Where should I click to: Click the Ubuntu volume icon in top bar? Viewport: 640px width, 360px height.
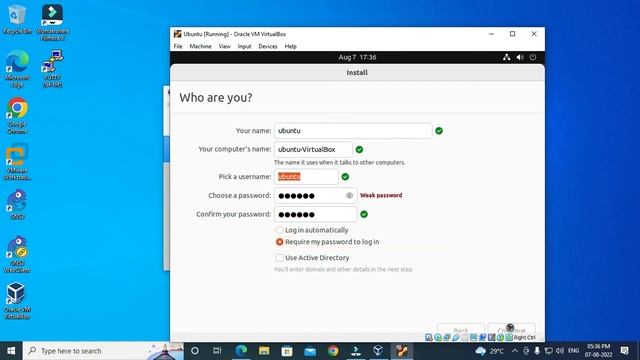[520, 57]
